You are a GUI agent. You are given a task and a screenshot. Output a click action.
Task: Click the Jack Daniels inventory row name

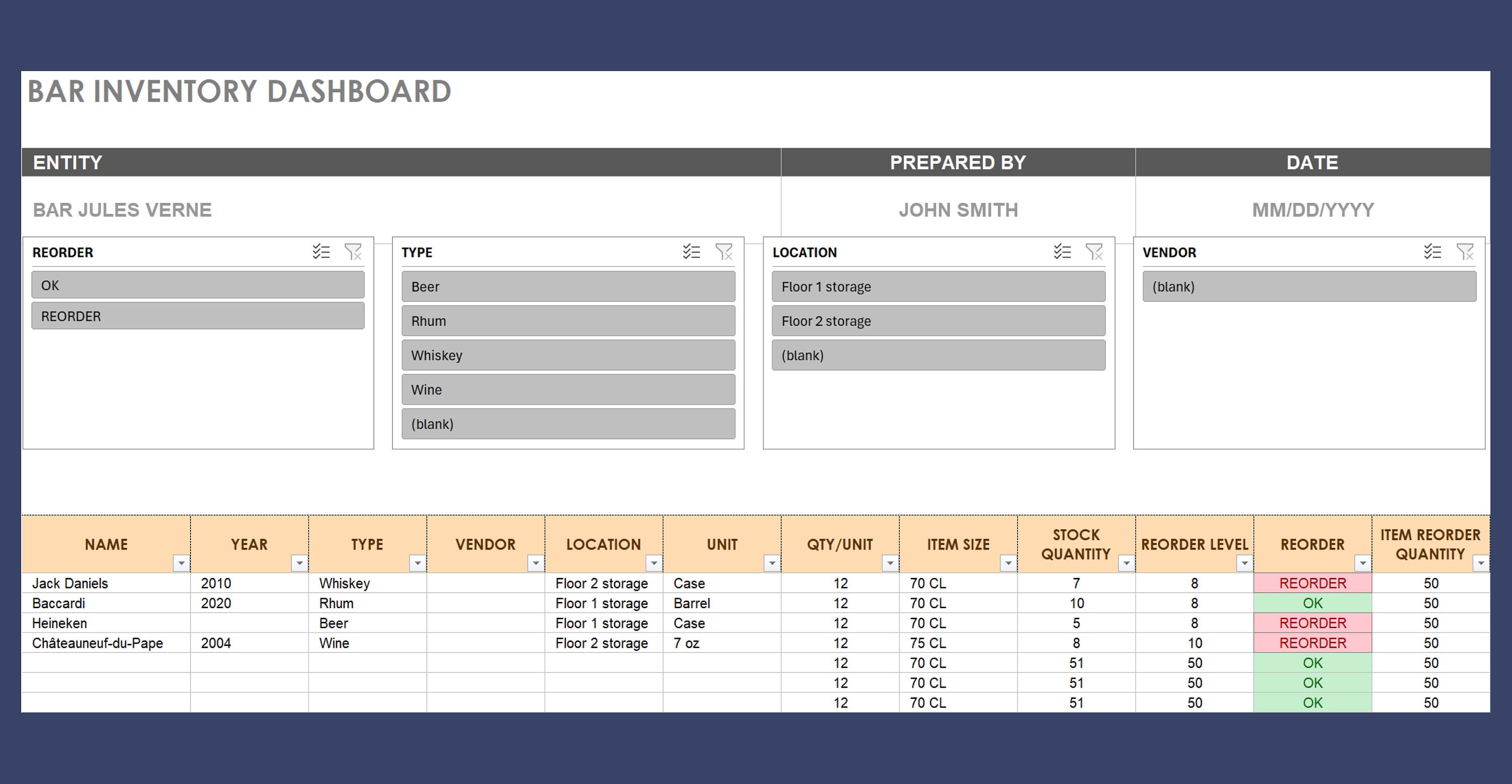point(70,583)
